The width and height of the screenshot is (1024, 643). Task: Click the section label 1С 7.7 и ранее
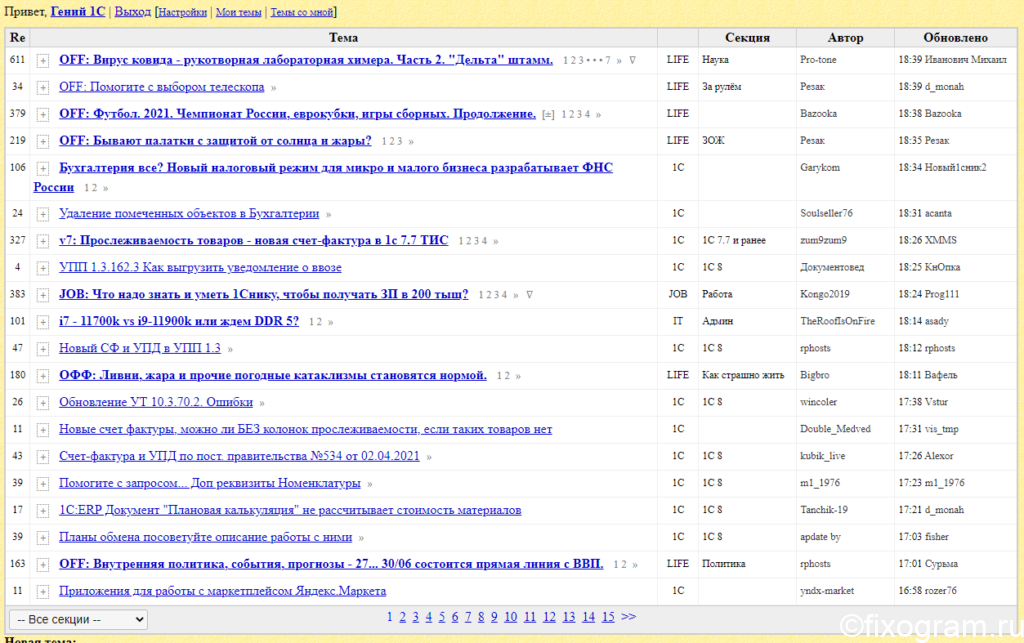coord(734,240)
